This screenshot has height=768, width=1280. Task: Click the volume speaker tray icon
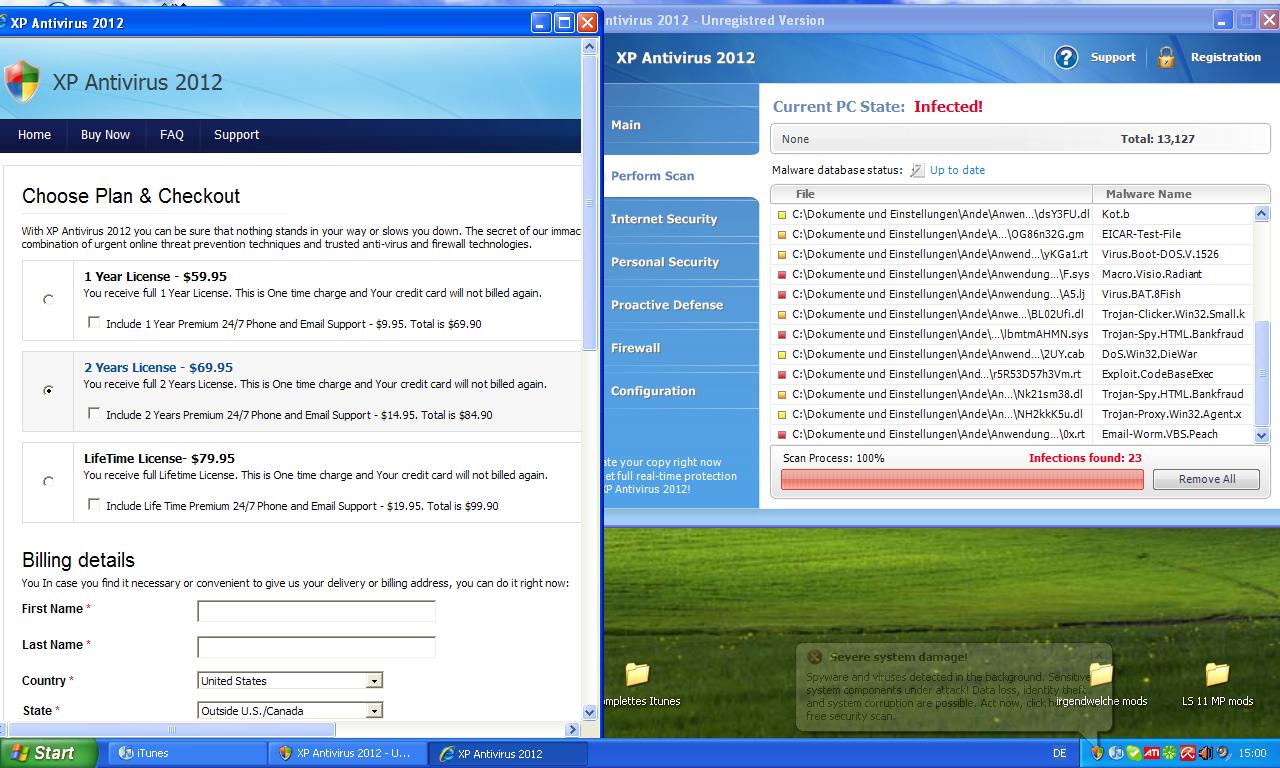click(1205, 753)
